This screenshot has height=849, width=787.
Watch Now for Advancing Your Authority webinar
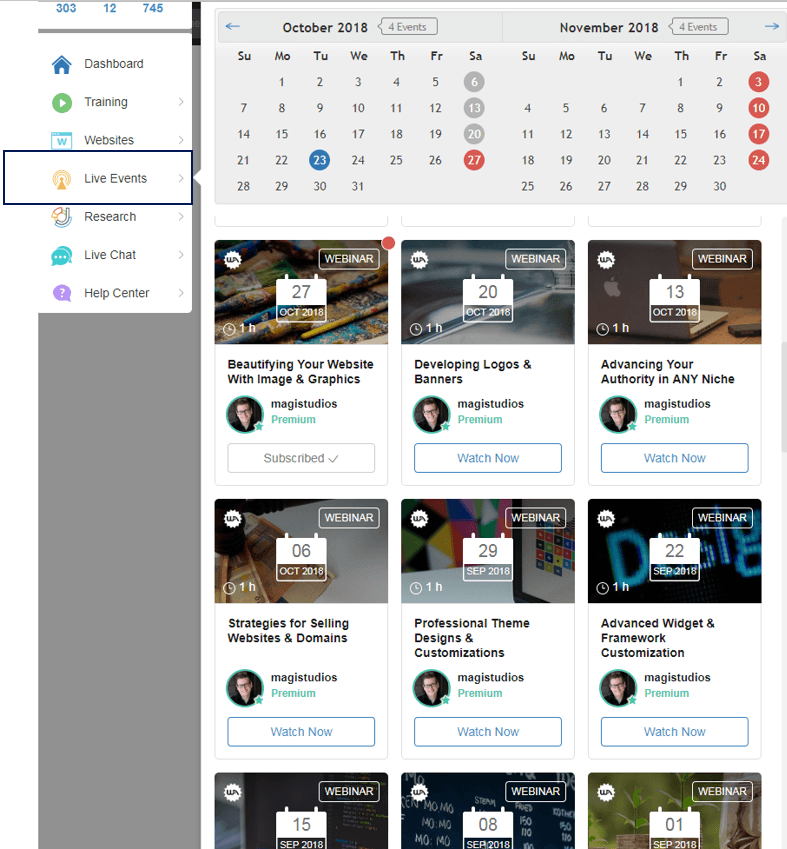click(x=674, y=458)
